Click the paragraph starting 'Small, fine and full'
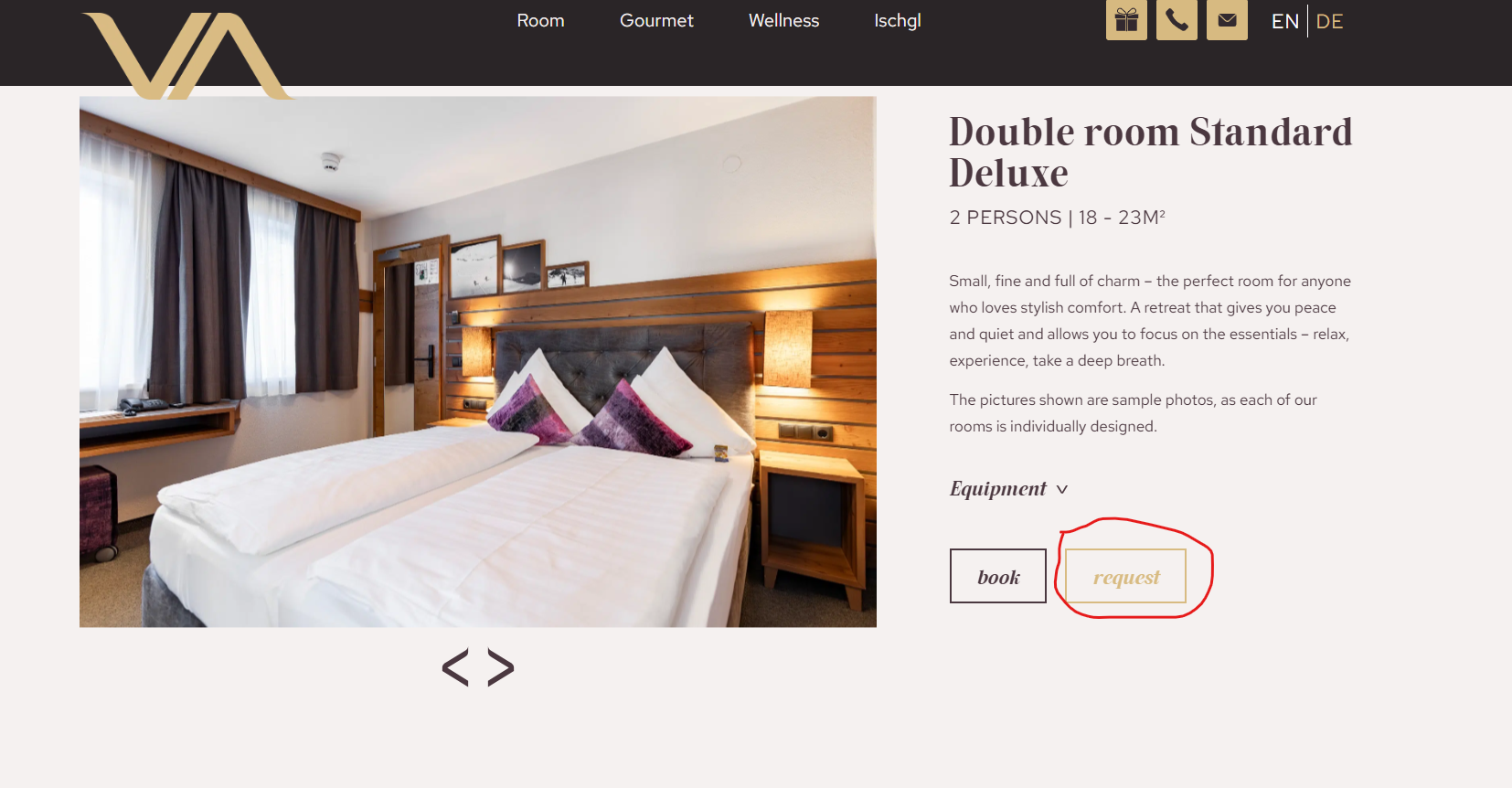The width and height of the screenshot is (1512, 788). click(x=1150, y=321)
